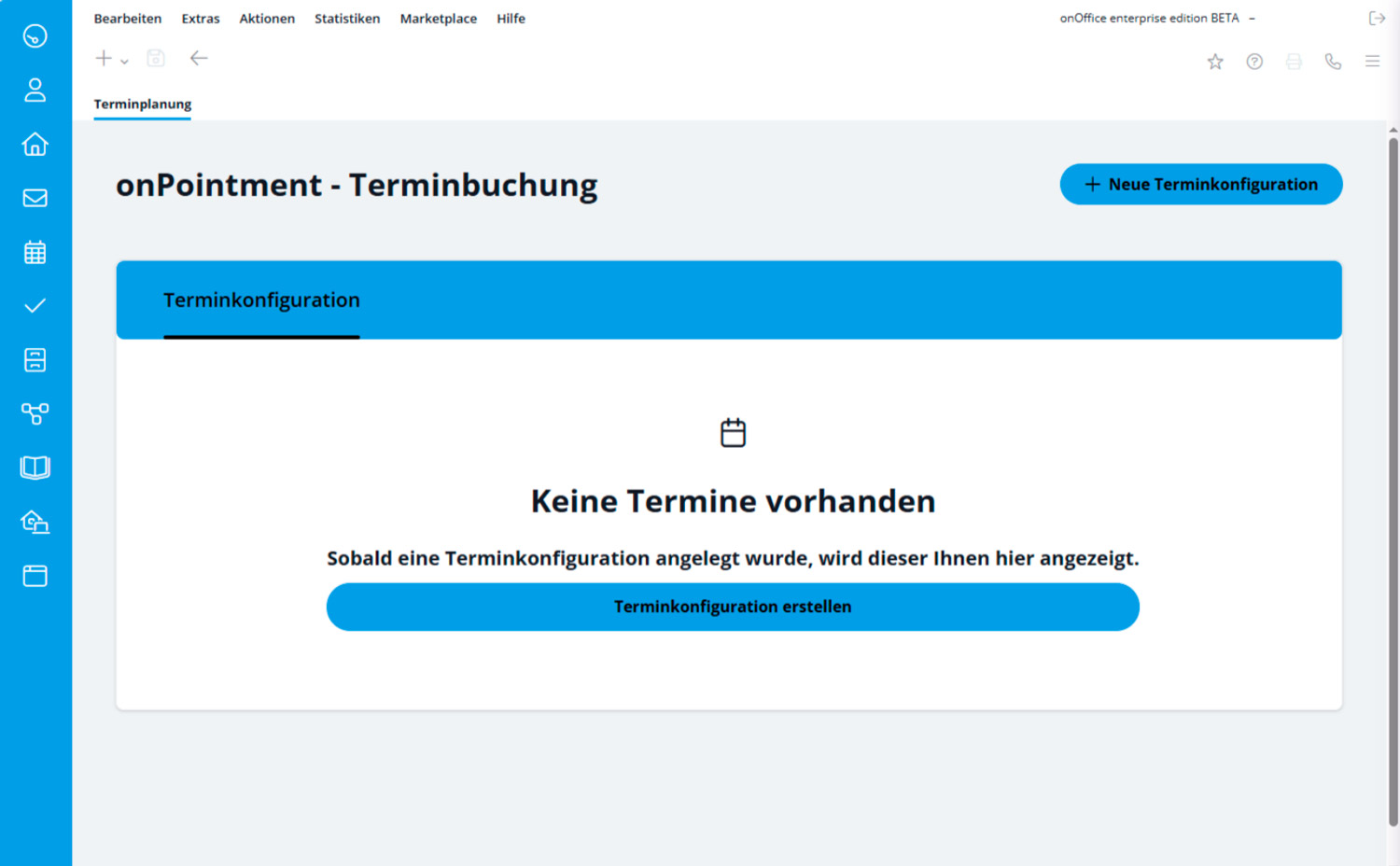Open the tasks checkmark icon in sidebar

(x=35, y=306)
